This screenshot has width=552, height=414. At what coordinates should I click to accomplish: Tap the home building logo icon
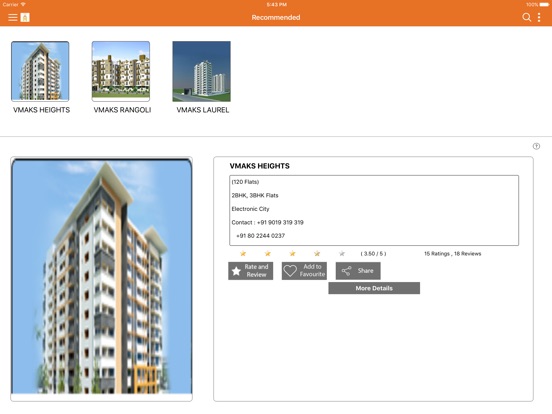pyautogui.click(x=25, y=17)
